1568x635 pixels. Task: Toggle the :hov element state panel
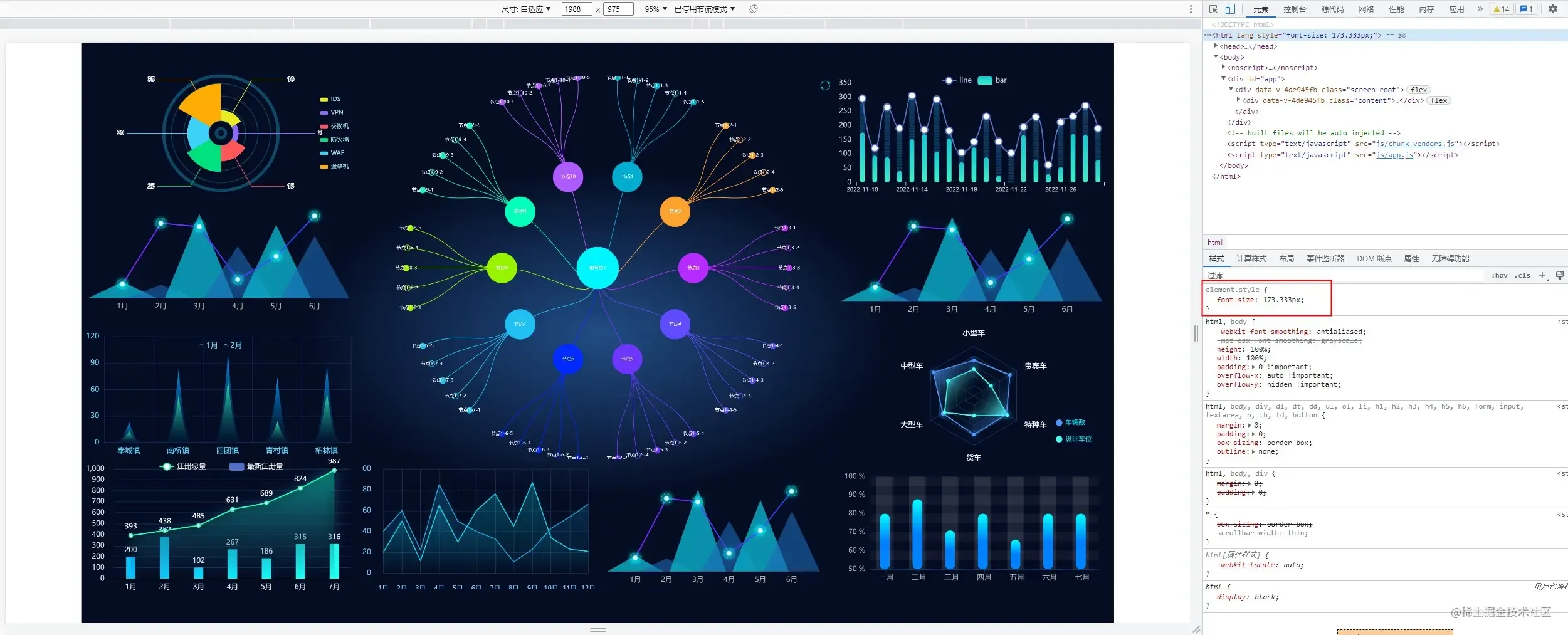tap(1499, 275)
